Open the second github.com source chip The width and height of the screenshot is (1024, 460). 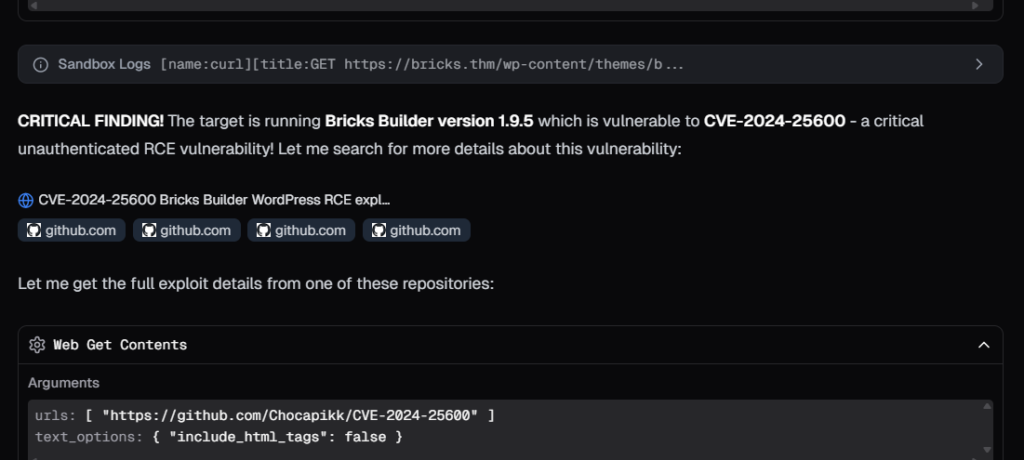point(187,230)
